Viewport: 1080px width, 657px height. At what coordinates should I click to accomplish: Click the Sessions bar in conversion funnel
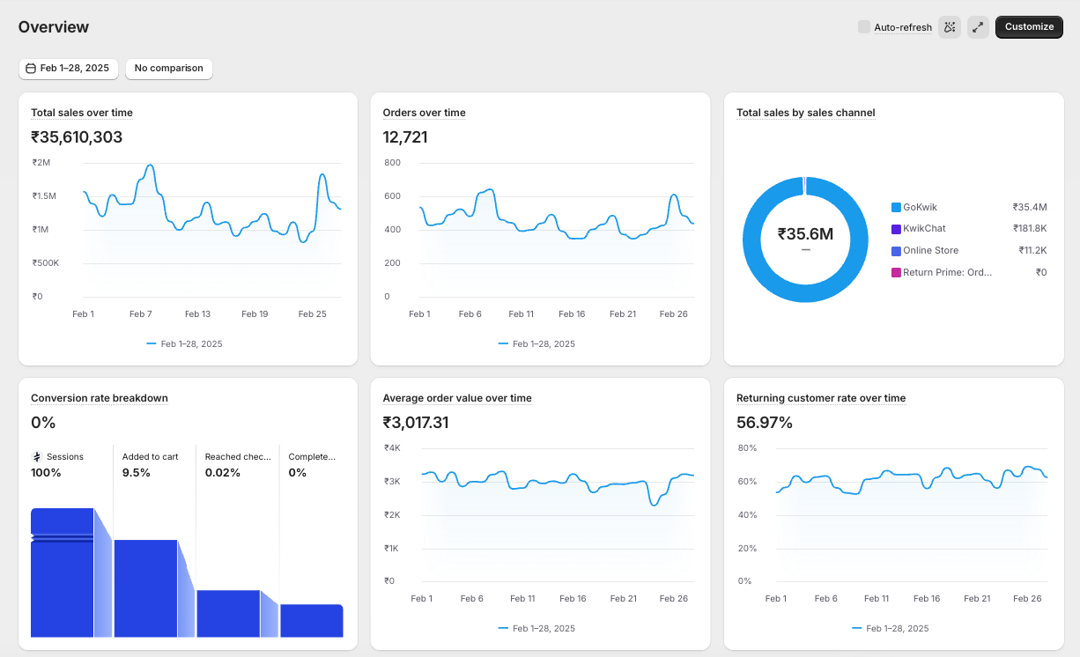click(62, 573)
